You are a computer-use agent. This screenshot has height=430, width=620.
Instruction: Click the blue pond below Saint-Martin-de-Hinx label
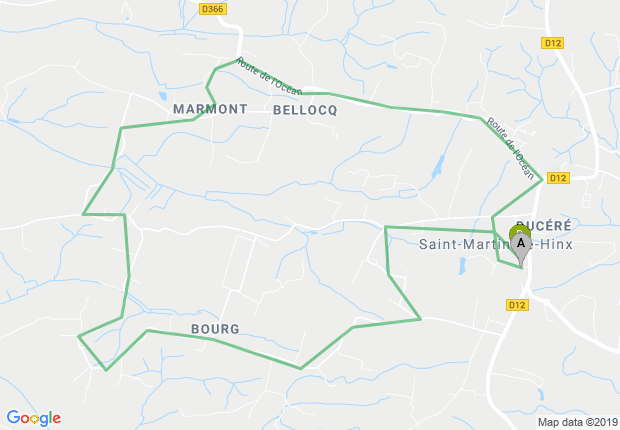(x=462, y=266)
